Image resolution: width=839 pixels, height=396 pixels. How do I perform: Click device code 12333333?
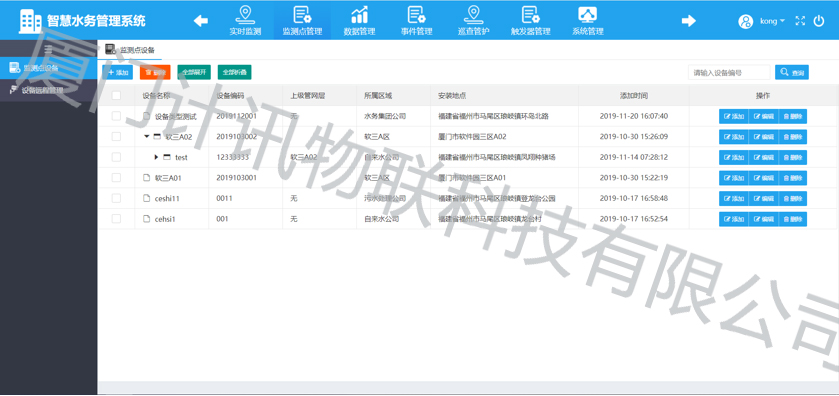click(232, 157)
